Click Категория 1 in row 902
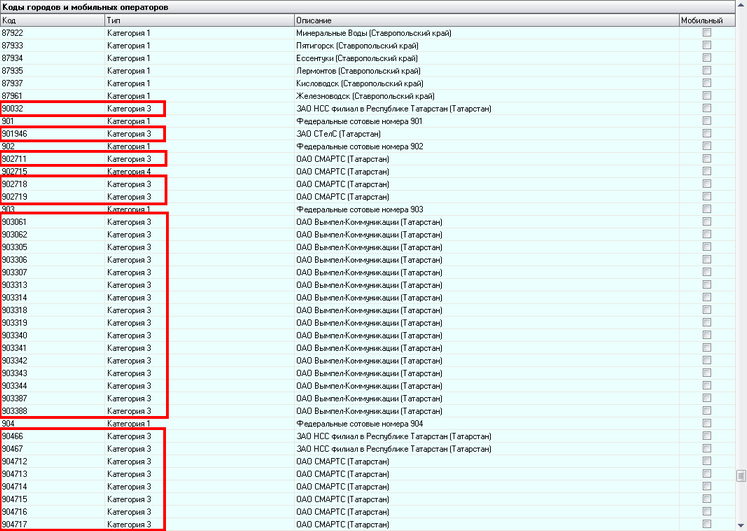The width and height of the screenshot is (747, 531). pyautogui.click(x=129, y=146)
